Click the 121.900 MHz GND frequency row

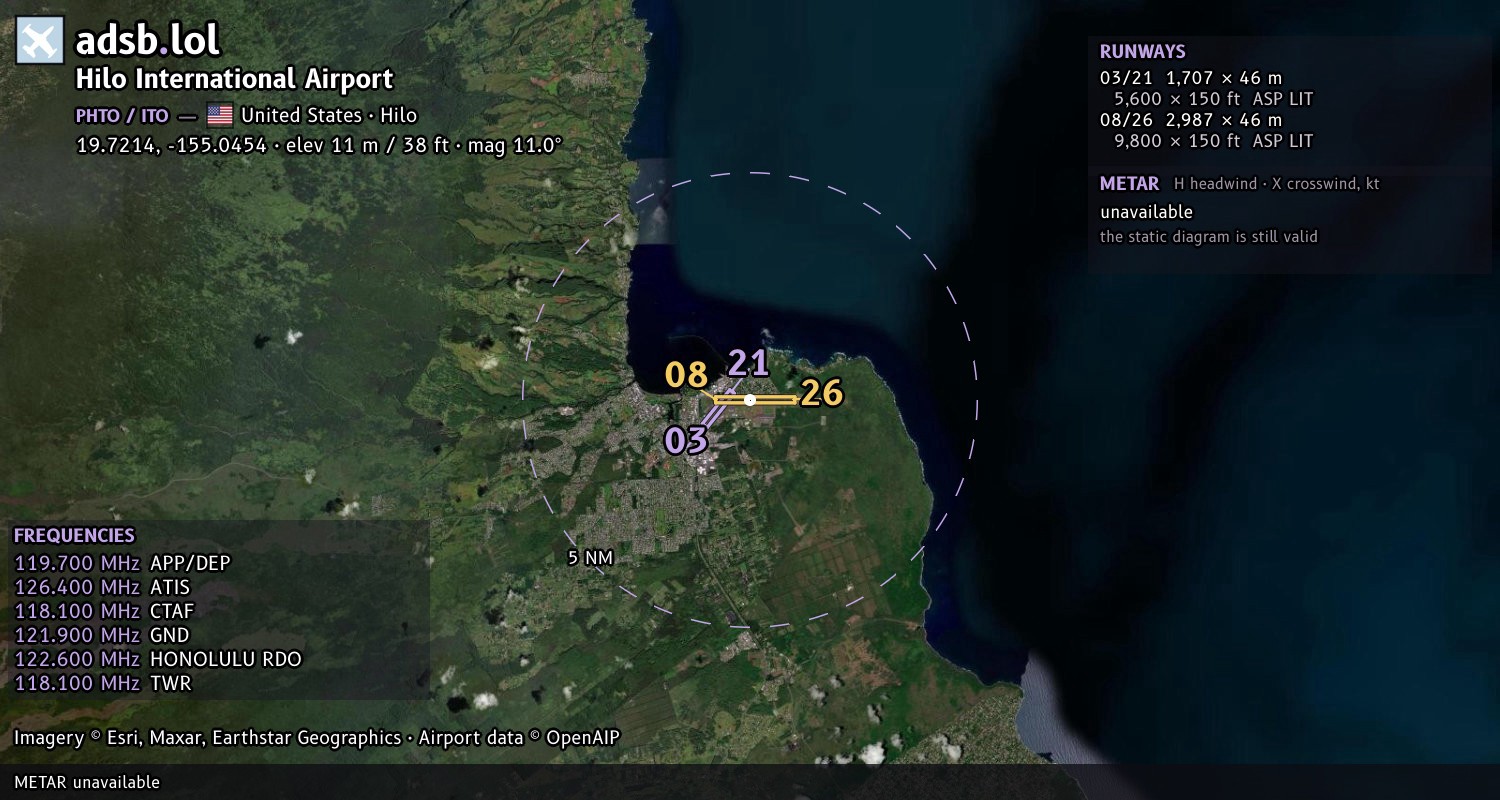click(x=102, y=635)
